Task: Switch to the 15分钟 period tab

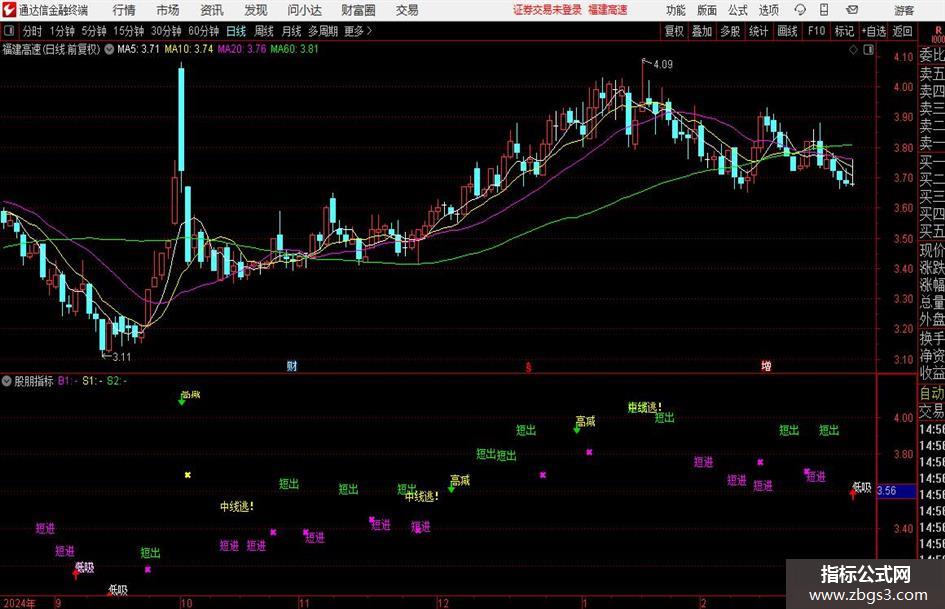Action: coord(129,31)
